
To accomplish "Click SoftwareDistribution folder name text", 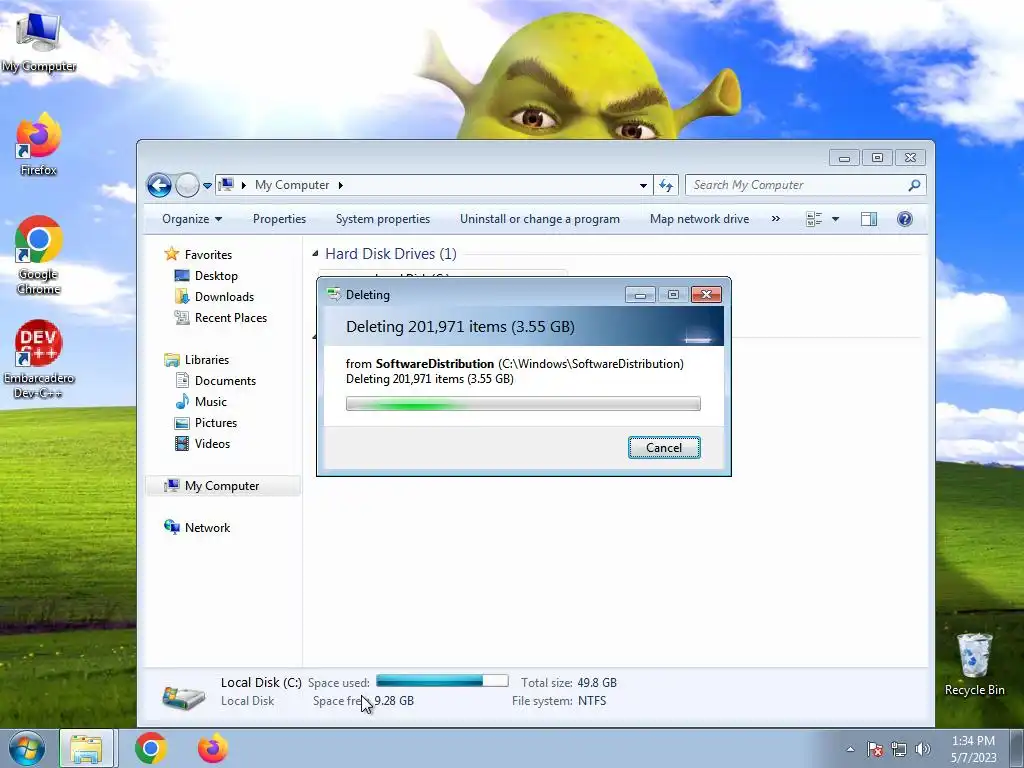I will click(435, 364).
